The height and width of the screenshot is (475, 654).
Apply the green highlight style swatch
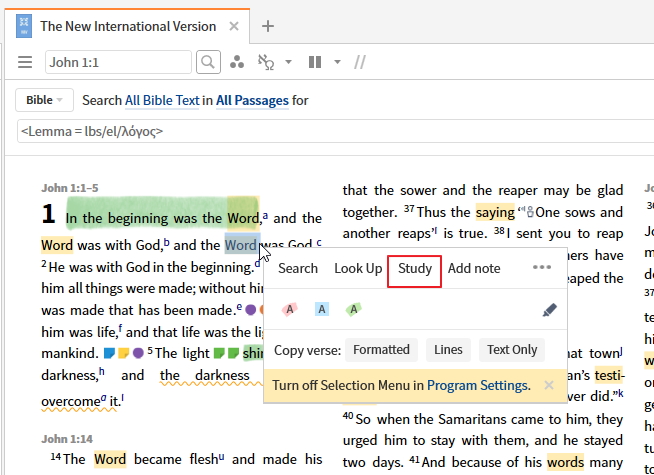(x=353, y=309)
